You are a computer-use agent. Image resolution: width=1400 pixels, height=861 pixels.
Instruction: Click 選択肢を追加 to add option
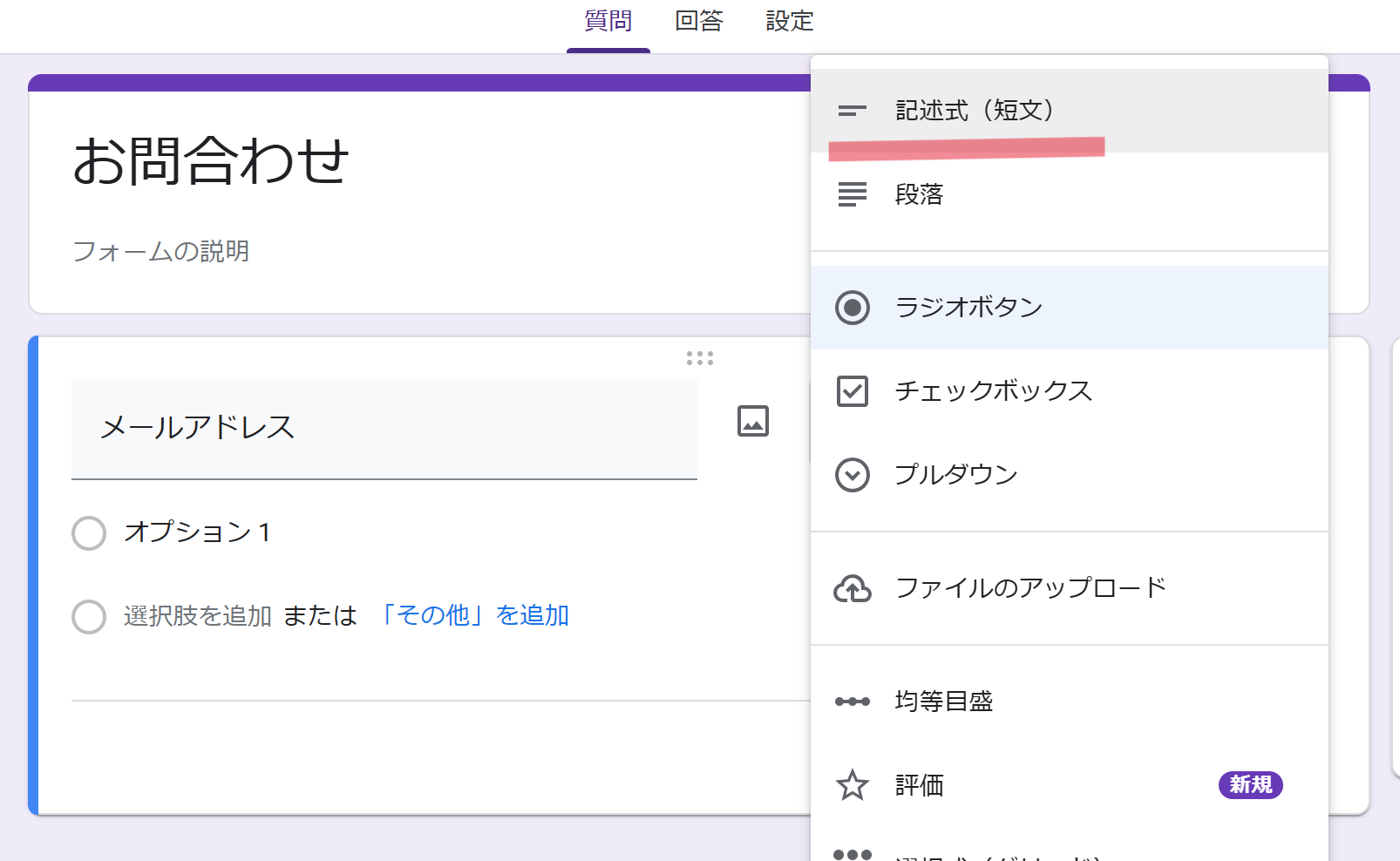(x=198, y=616)
